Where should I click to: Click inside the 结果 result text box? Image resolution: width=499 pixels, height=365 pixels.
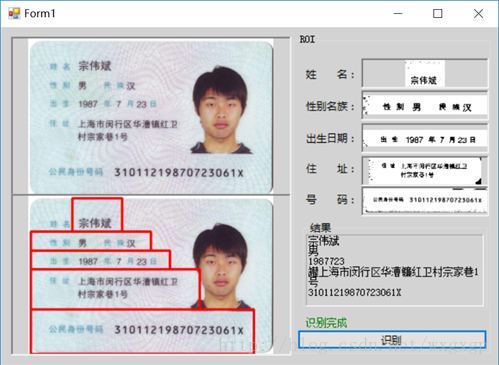pyautogui.click(x=395, y=270)
